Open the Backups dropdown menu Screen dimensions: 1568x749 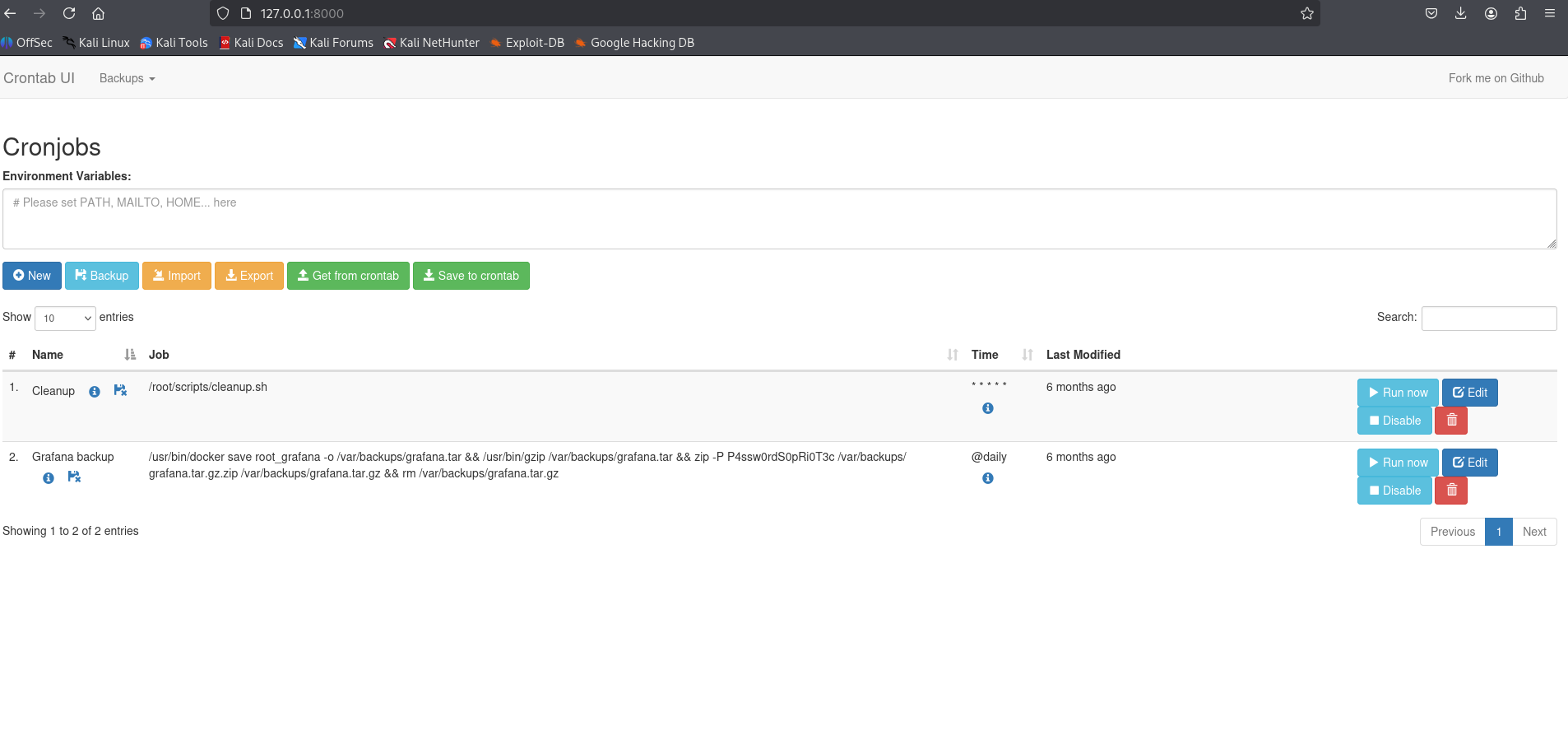[127, 78]
